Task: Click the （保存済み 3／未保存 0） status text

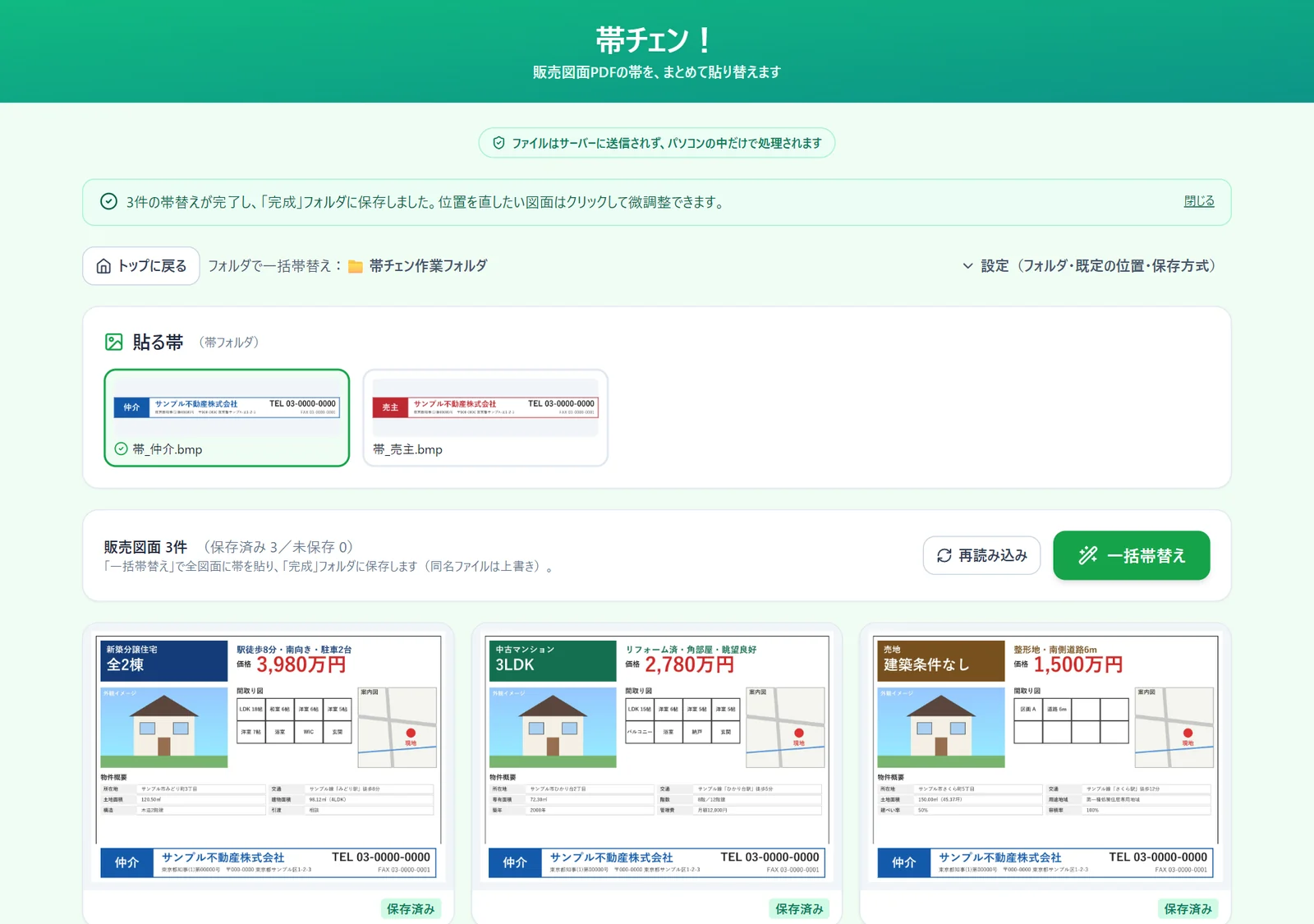Action: click(278, 547)
